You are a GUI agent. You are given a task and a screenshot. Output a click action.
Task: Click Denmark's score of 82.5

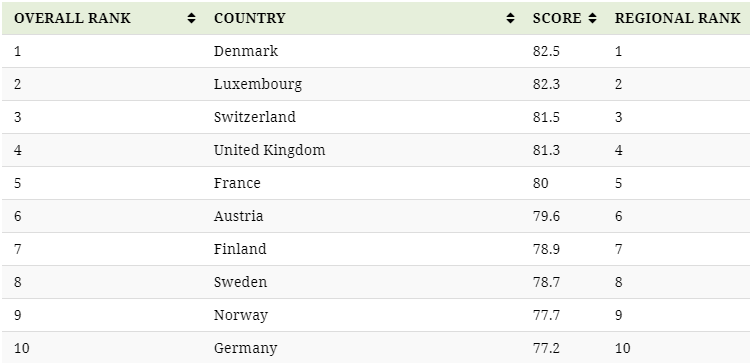click(546, 51)
